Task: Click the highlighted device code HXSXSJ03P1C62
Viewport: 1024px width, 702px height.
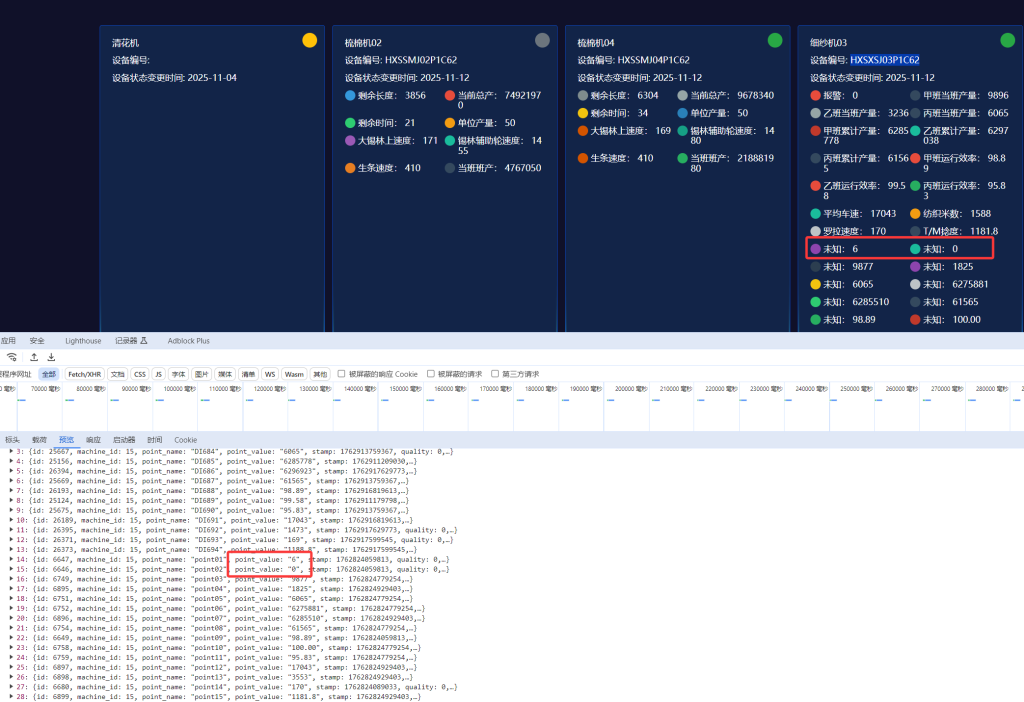Action: (x=885, y=60)
